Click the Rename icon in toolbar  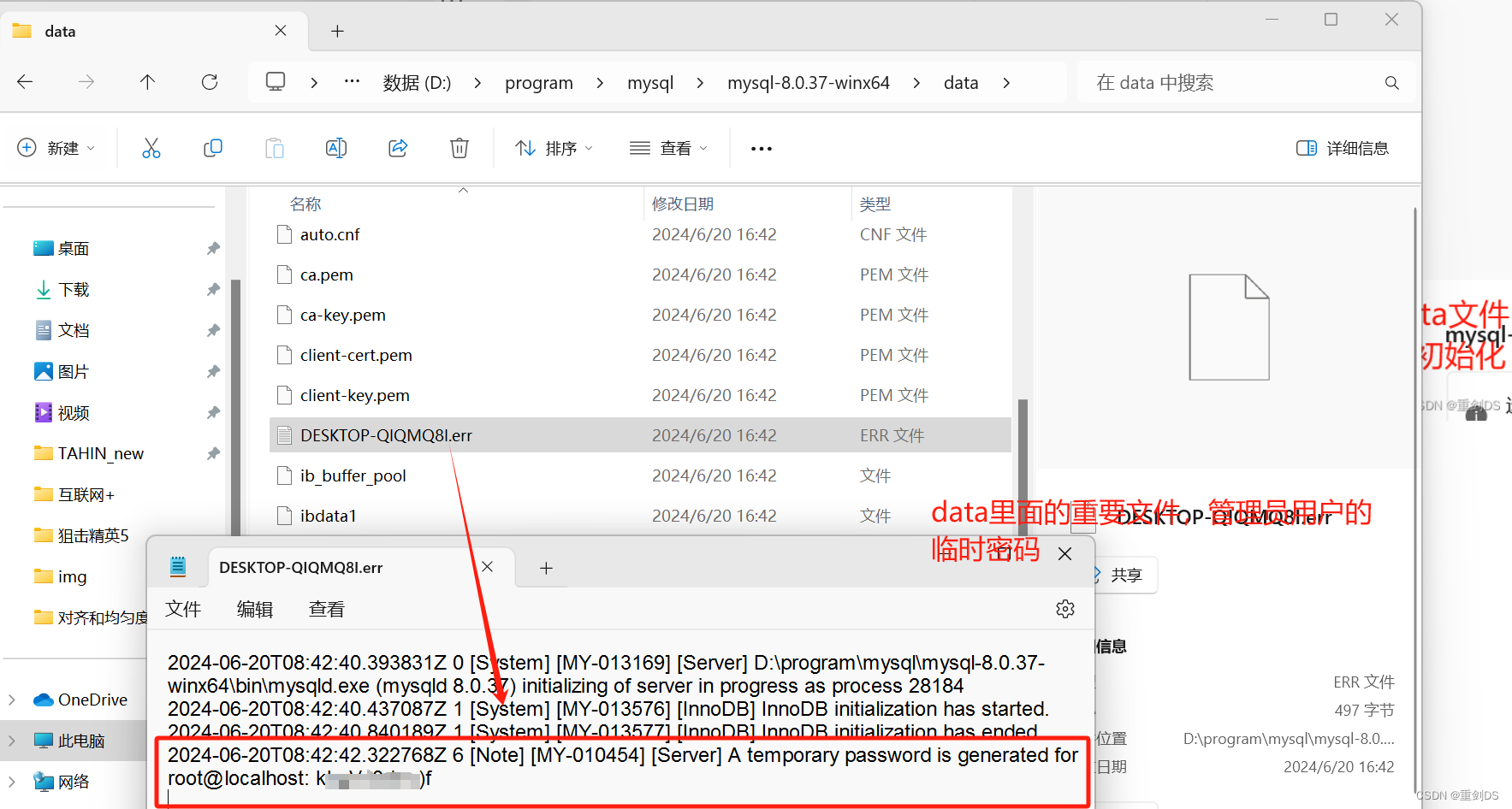(336, 148)
